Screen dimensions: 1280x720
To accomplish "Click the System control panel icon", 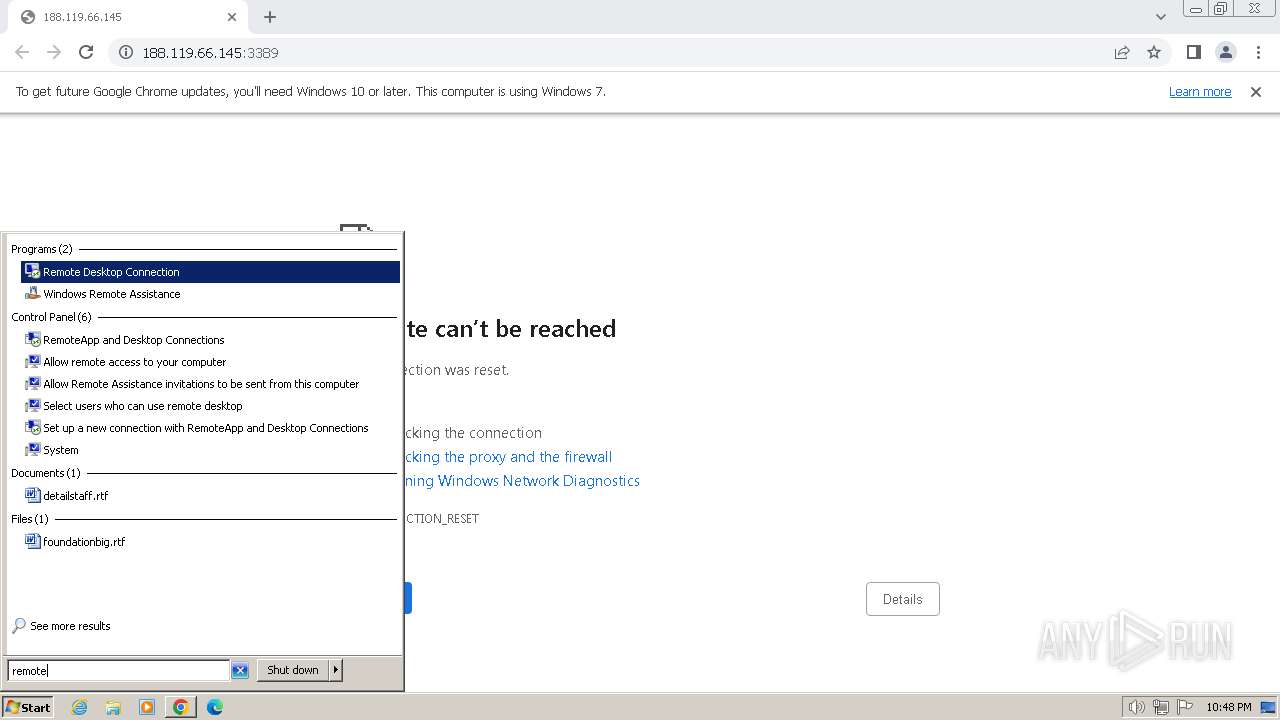I will click(x=33, y=449).
